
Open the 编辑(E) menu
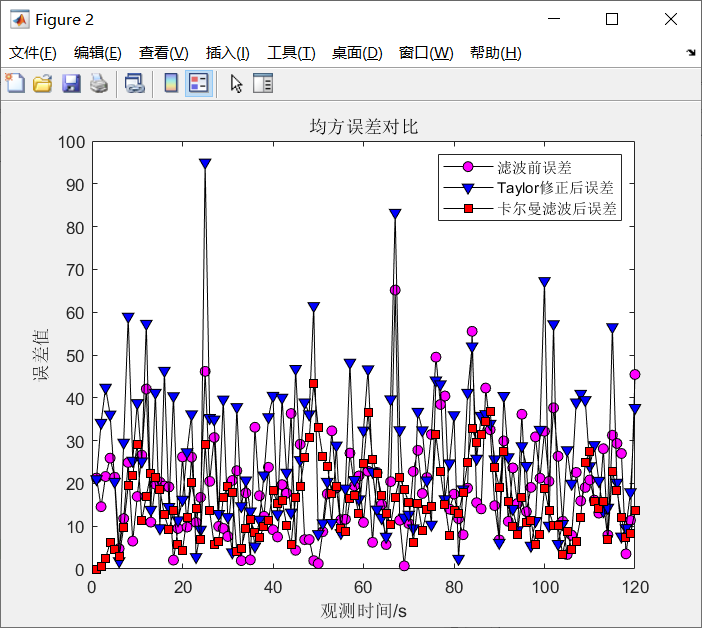pyautogui.click(x=98, y=53)
